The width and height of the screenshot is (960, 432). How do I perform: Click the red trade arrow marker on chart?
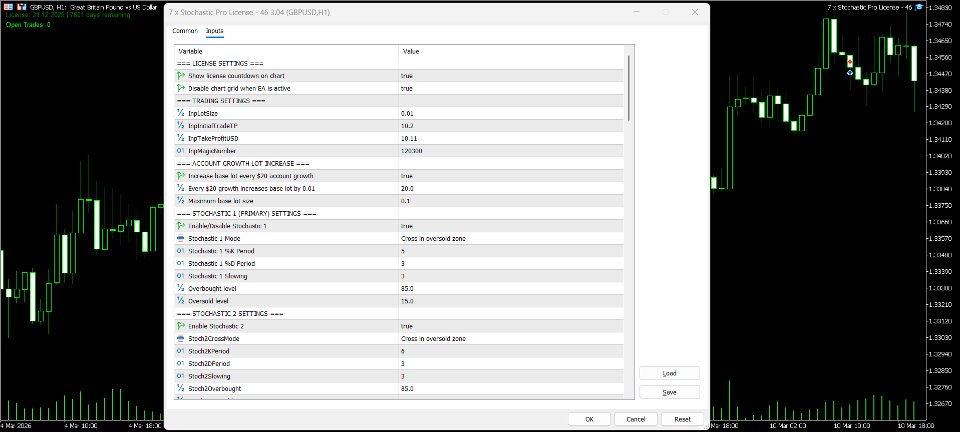pyautogui.click(x=850, y=62)
